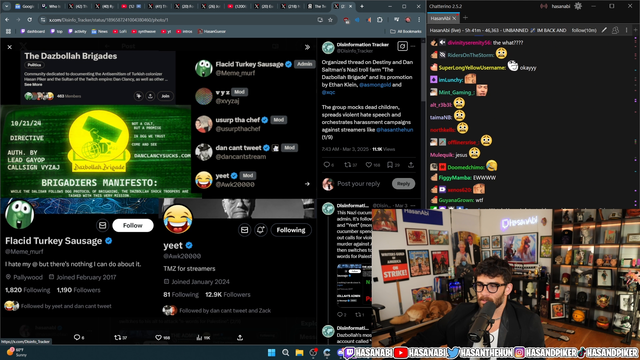This screenshot has width=640, height=360.
Task: Open the Chrome three-dot menu
Action: (419, 20)
